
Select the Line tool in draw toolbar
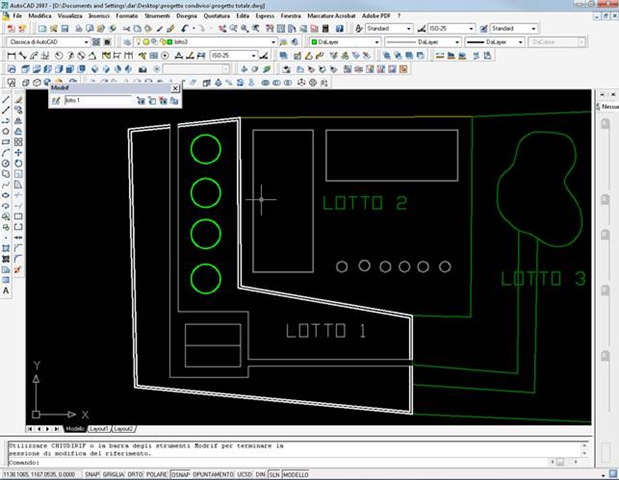(x=6, y=99)
